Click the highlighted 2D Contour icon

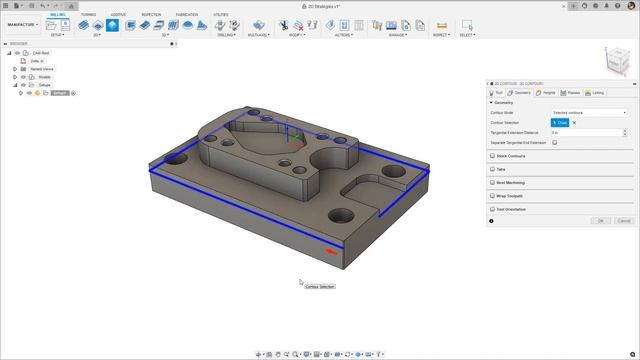(112, 25)
